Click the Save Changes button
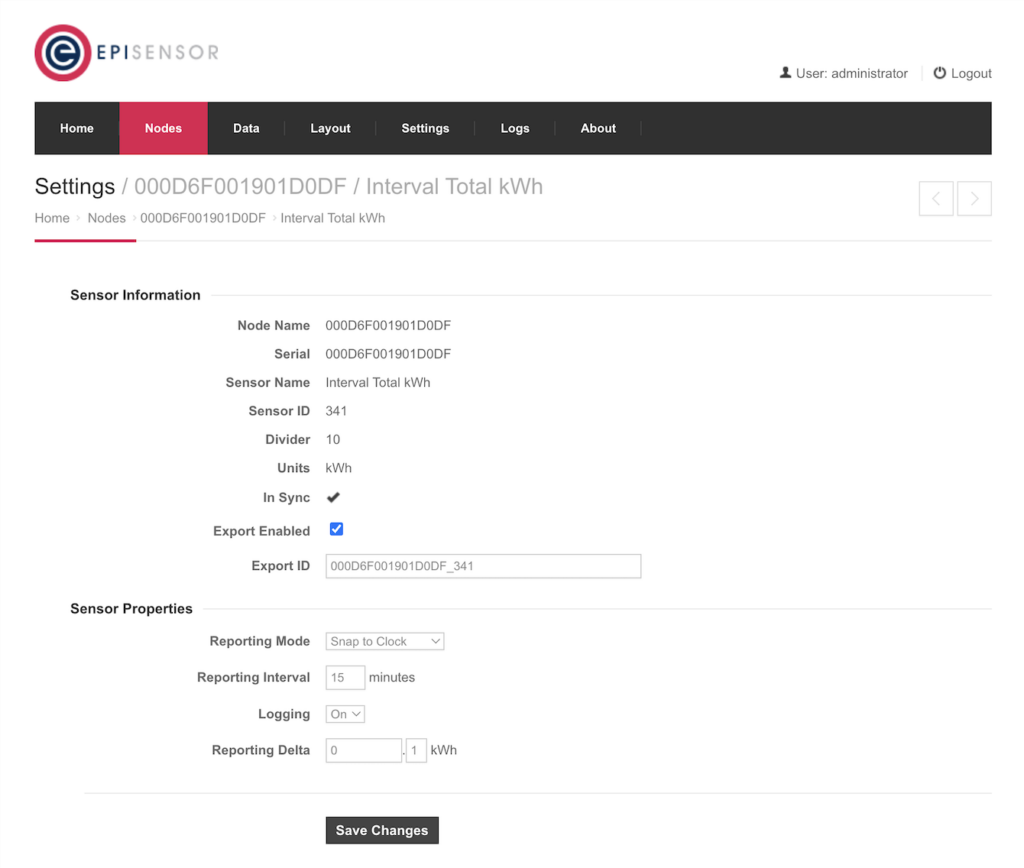 point(382,830)
